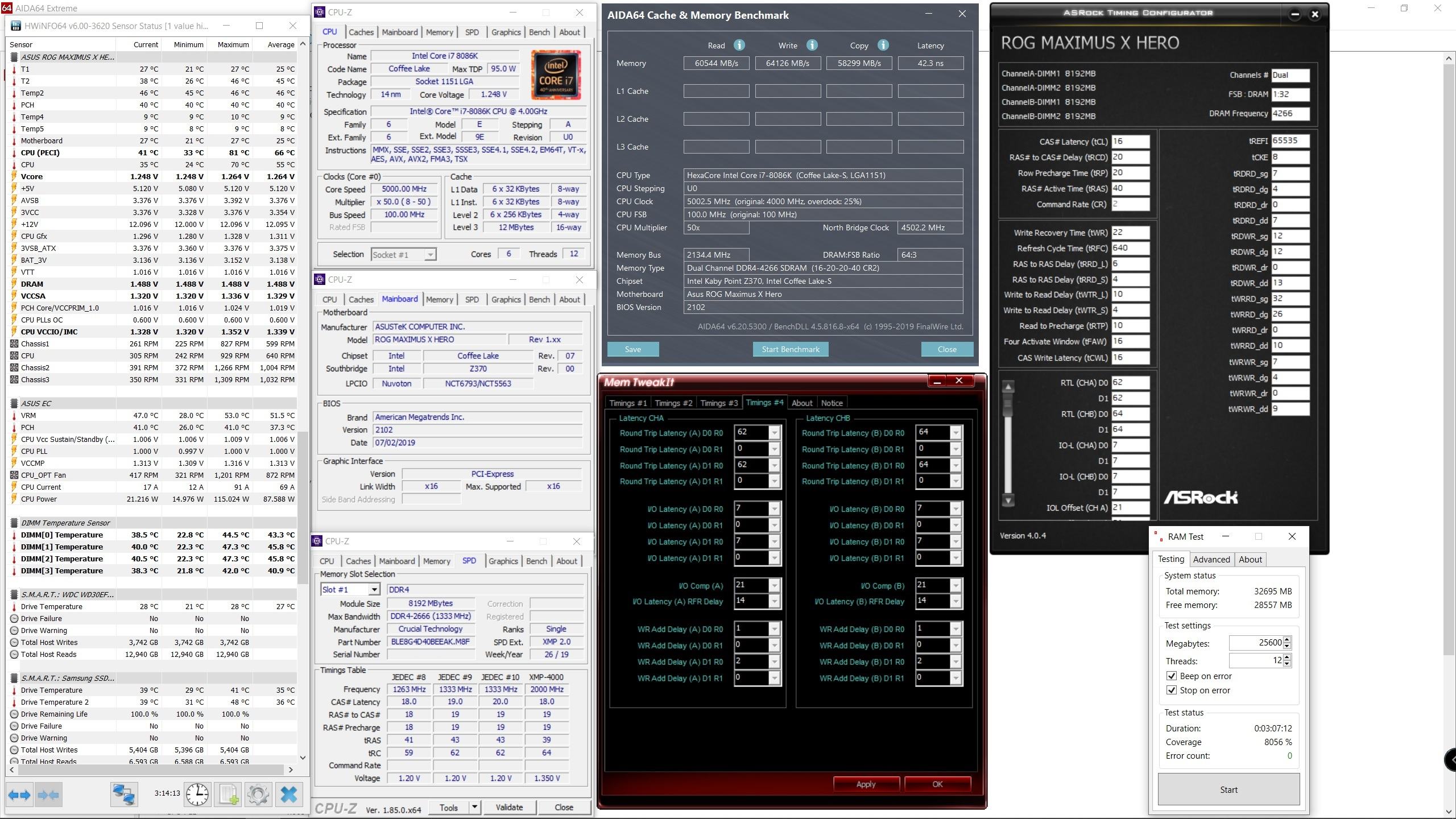Click Start Benchmark button in AIDA64
The height and width of the screenshot is (819, 1456).
pos(791,349)
